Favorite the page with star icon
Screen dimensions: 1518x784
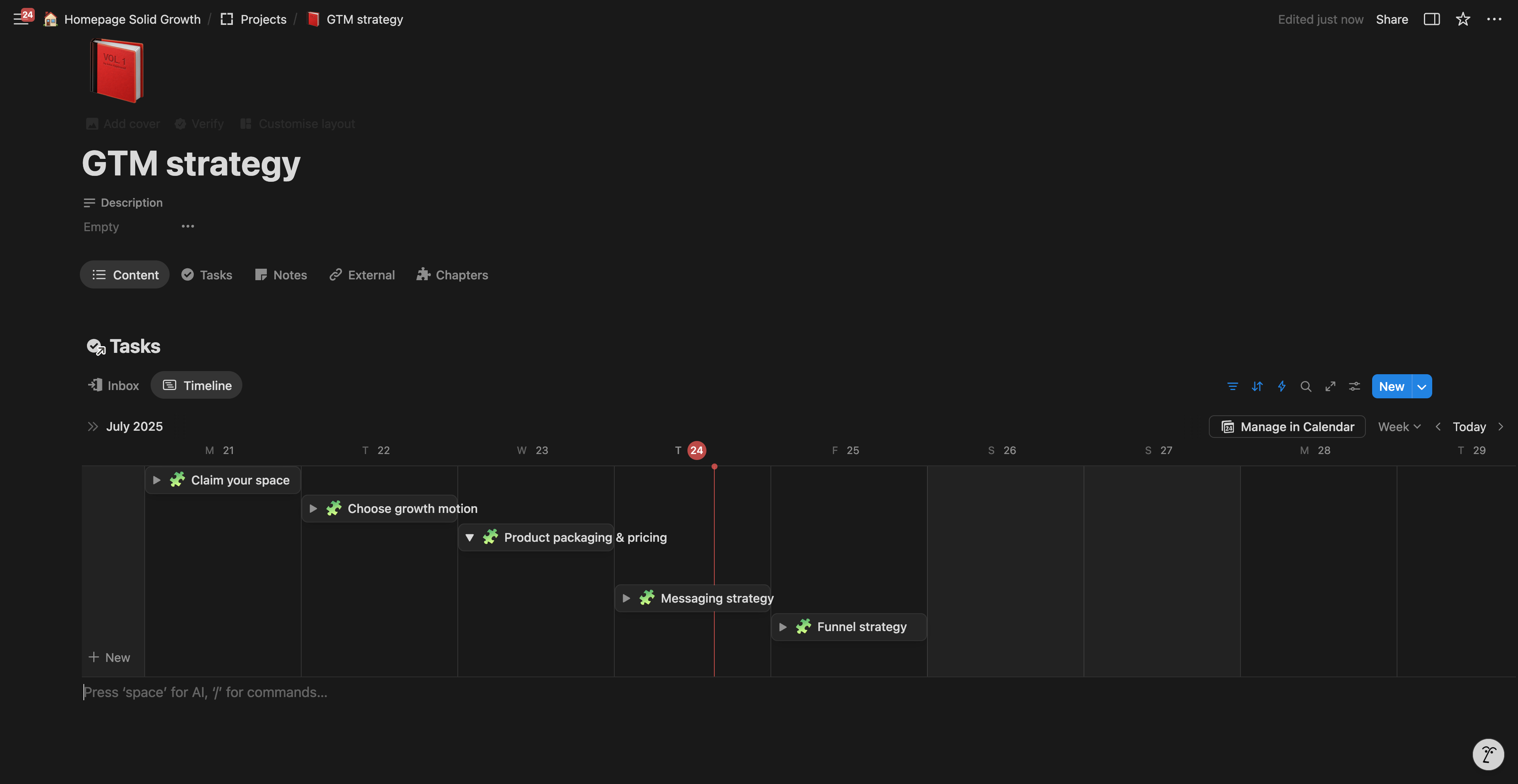point(1463,19)
